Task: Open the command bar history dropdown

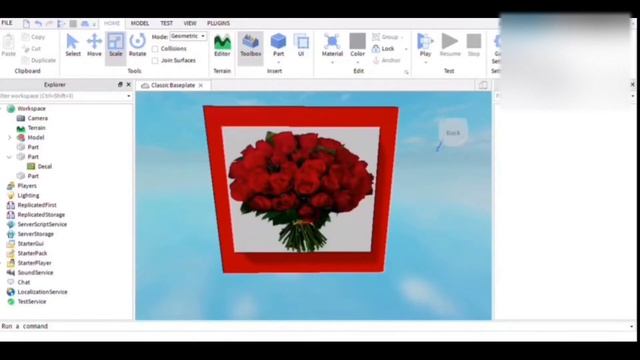Action: (632, 326)
